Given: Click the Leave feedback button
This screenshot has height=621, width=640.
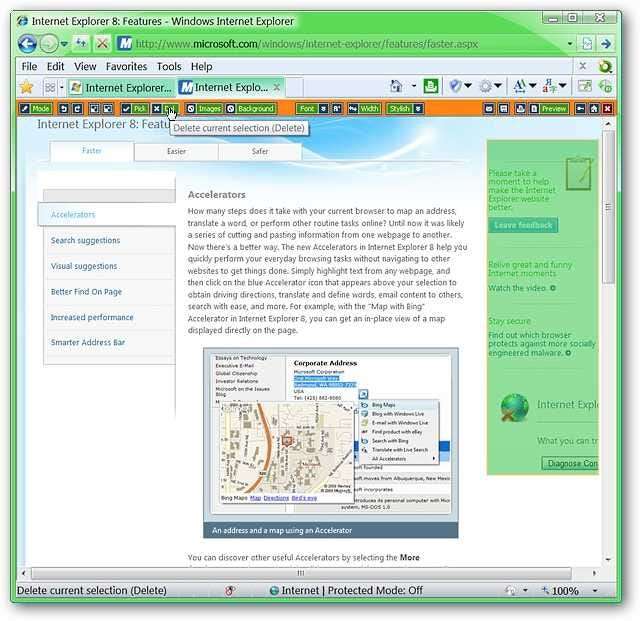Looking at the screenshot, I should 523,225.
